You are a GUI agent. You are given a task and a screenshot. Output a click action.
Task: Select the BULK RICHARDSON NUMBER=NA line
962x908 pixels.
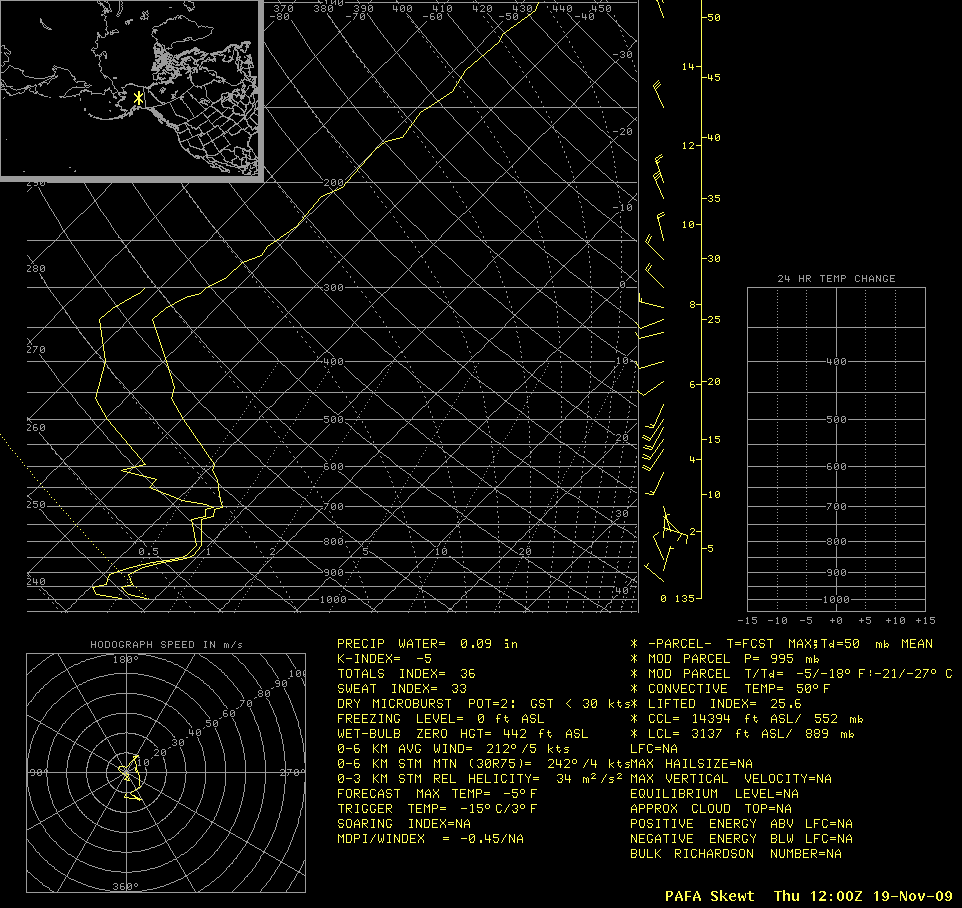click(x=736, y=854)
